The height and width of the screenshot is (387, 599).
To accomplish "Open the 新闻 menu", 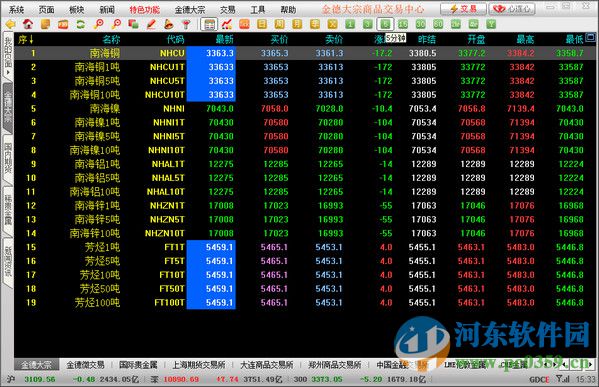I will coord(107,10).
